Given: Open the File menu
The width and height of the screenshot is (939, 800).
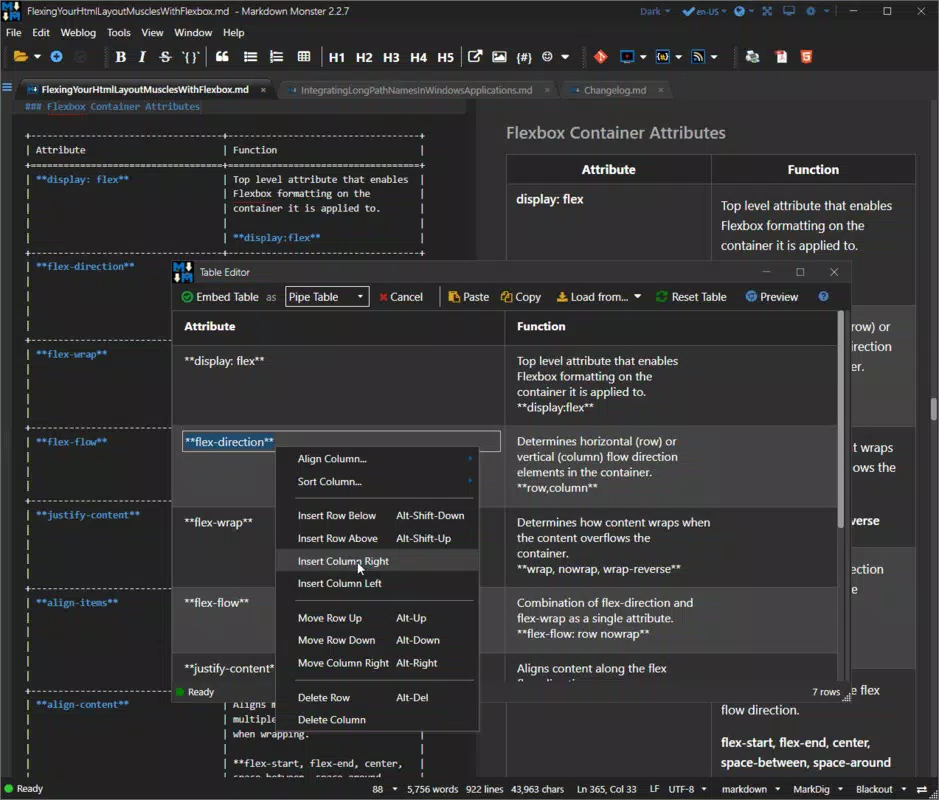Looking at the screenshot, I should [13, 32].
